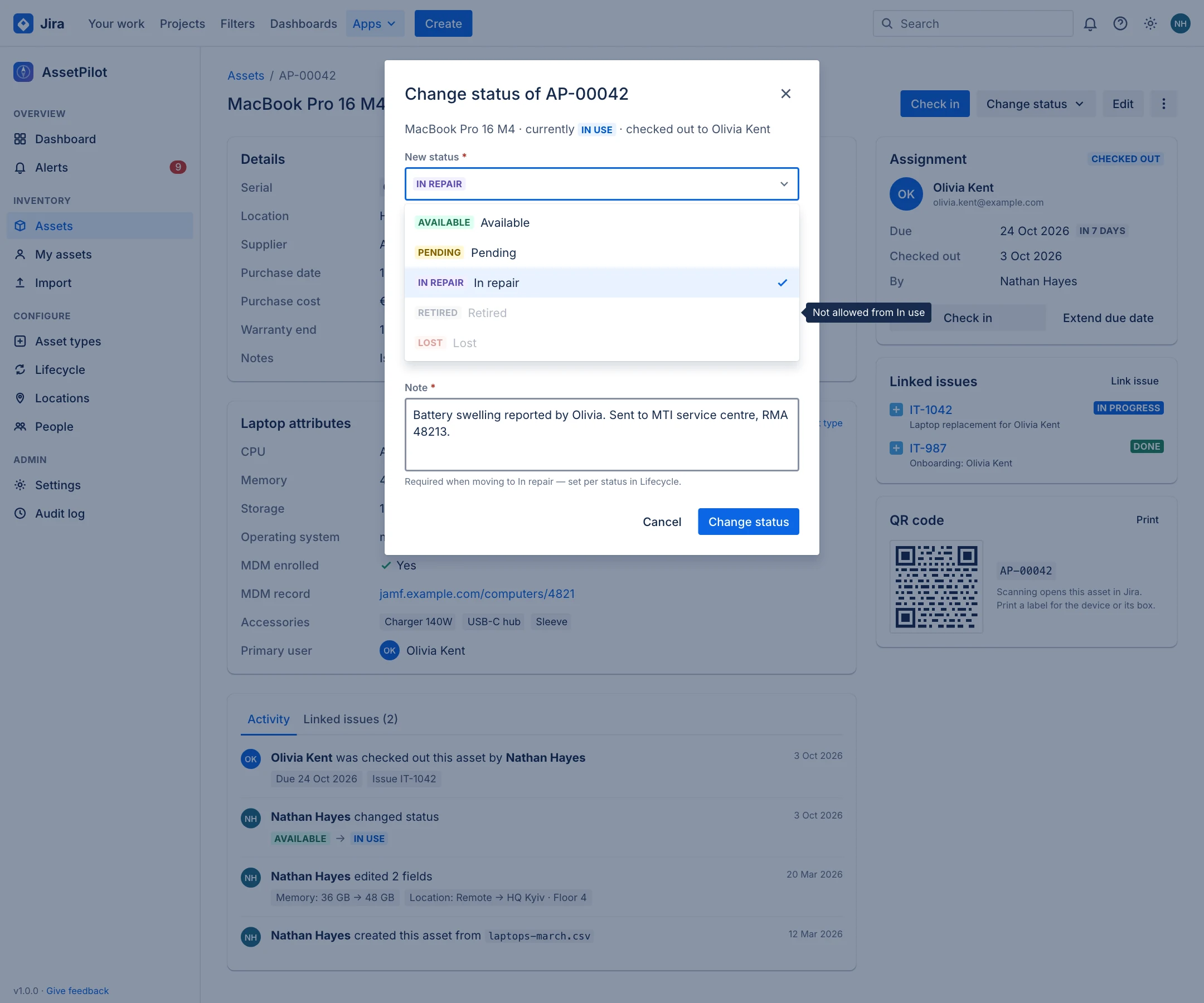The width and height of the screenshot is (1204, 1003).
Task: Open Dashboard in the sidebar
Action: point(100,139)
